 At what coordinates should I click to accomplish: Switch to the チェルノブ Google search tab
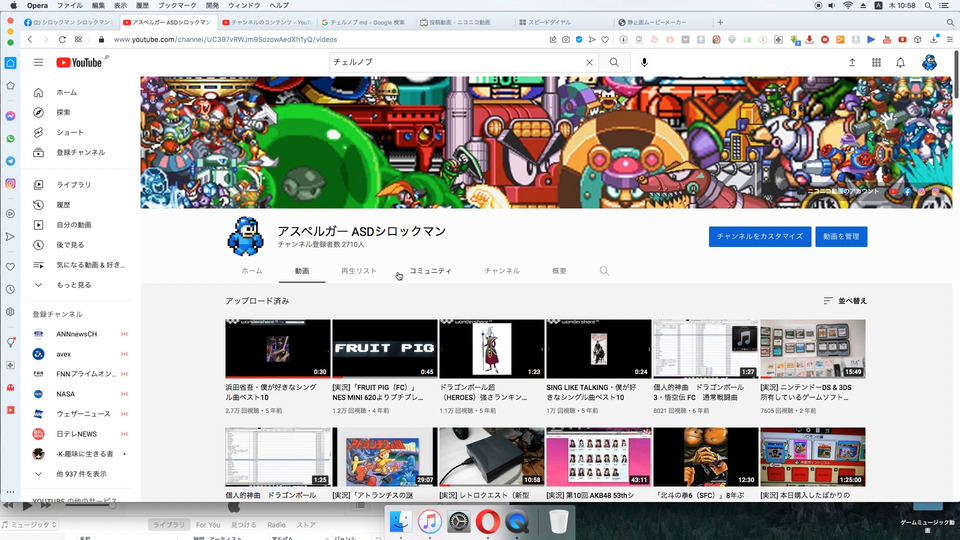click(x=367, y=22)
